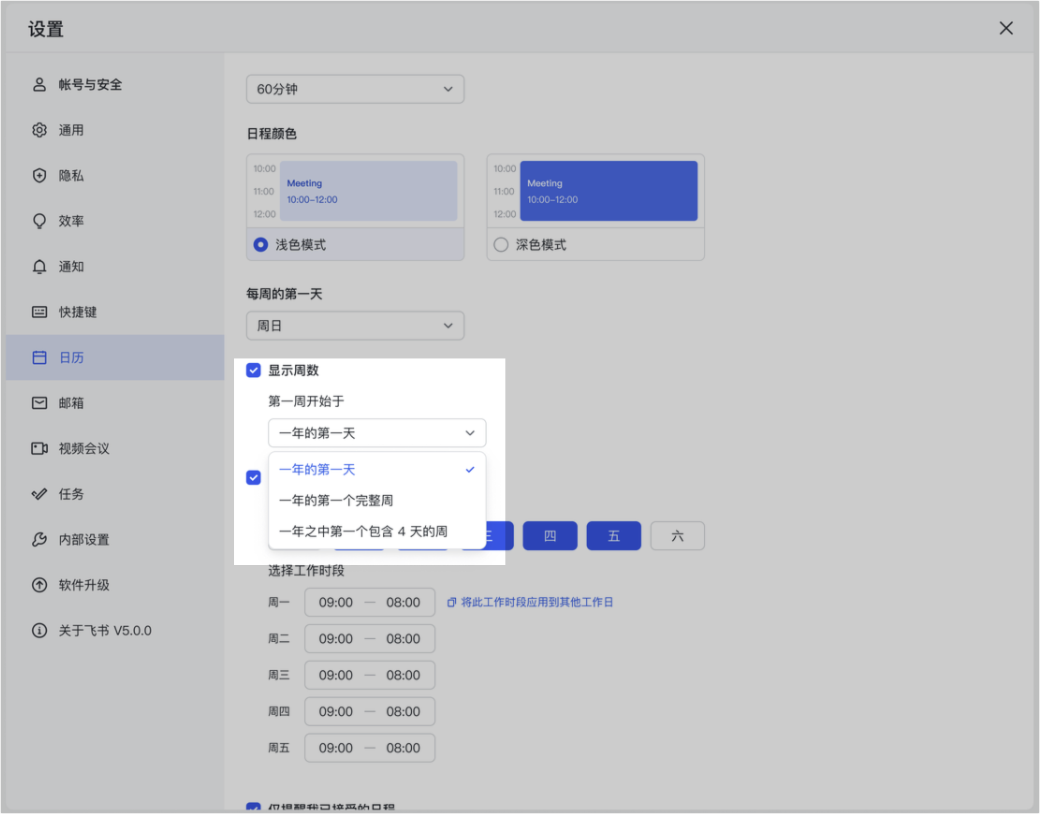Click the 任务 checkmark icon
1040x814 pixels.
[40, 494]
